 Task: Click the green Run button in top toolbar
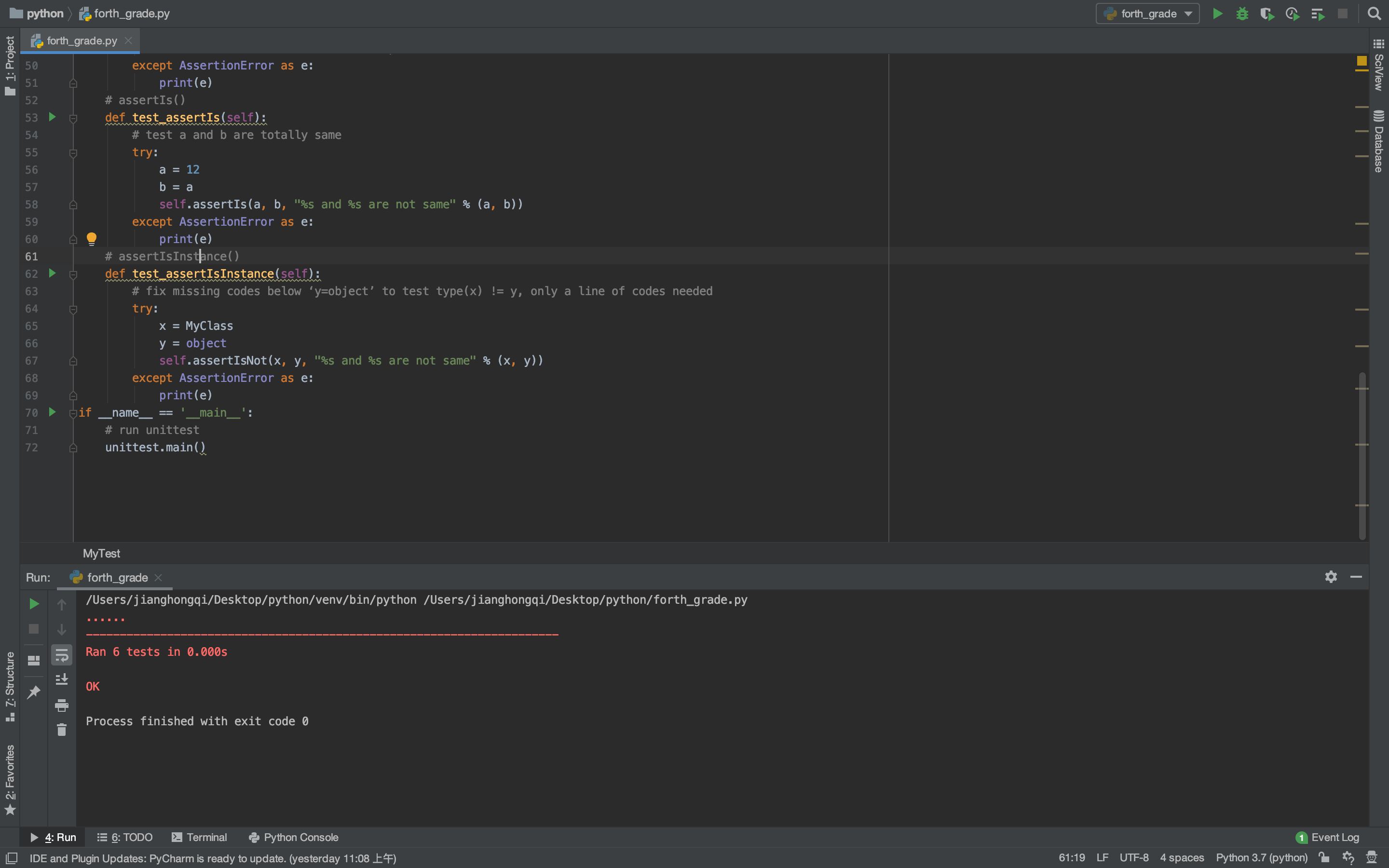(x=1217, y=14)
